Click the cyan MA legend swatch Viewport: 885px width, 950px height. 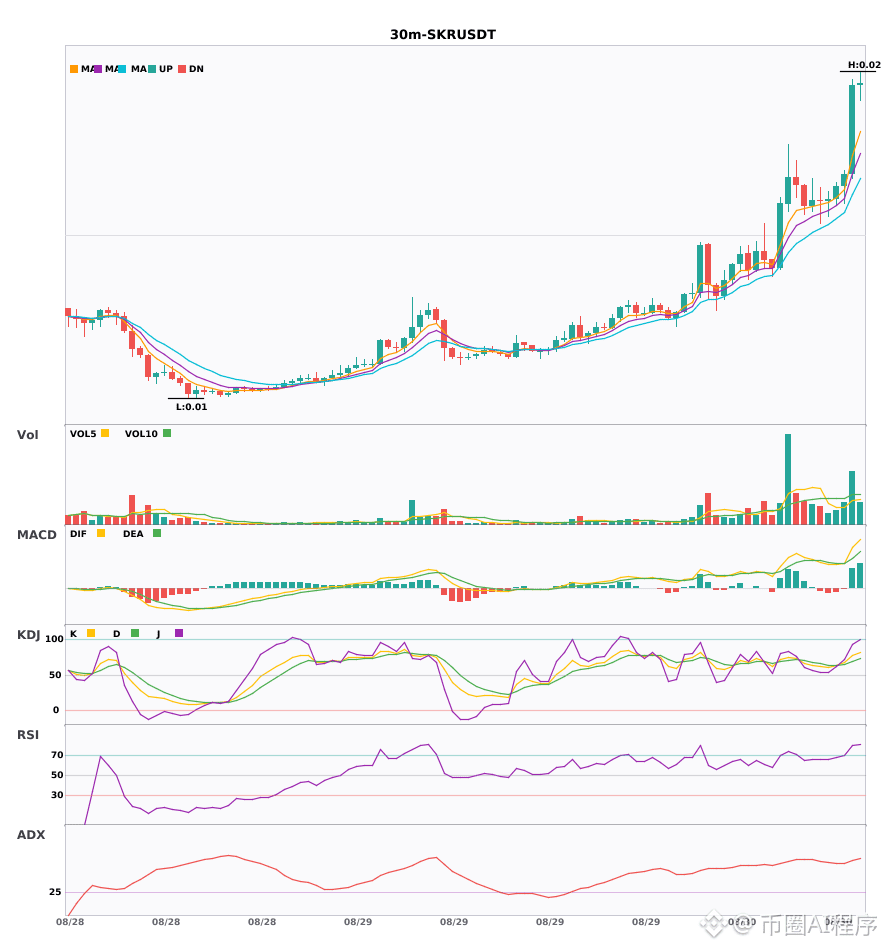(x=122, y=69)
